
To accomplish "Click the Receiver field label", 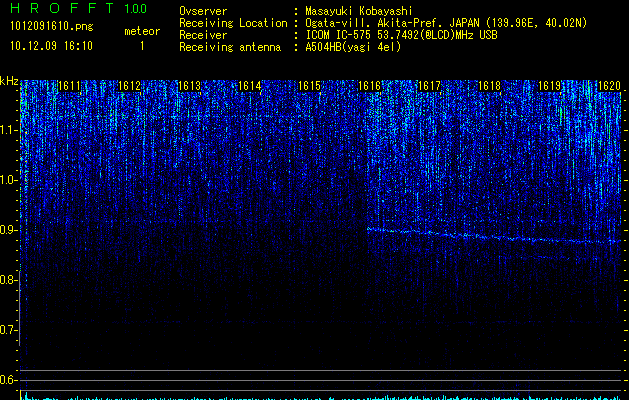I will pos(203,35).
